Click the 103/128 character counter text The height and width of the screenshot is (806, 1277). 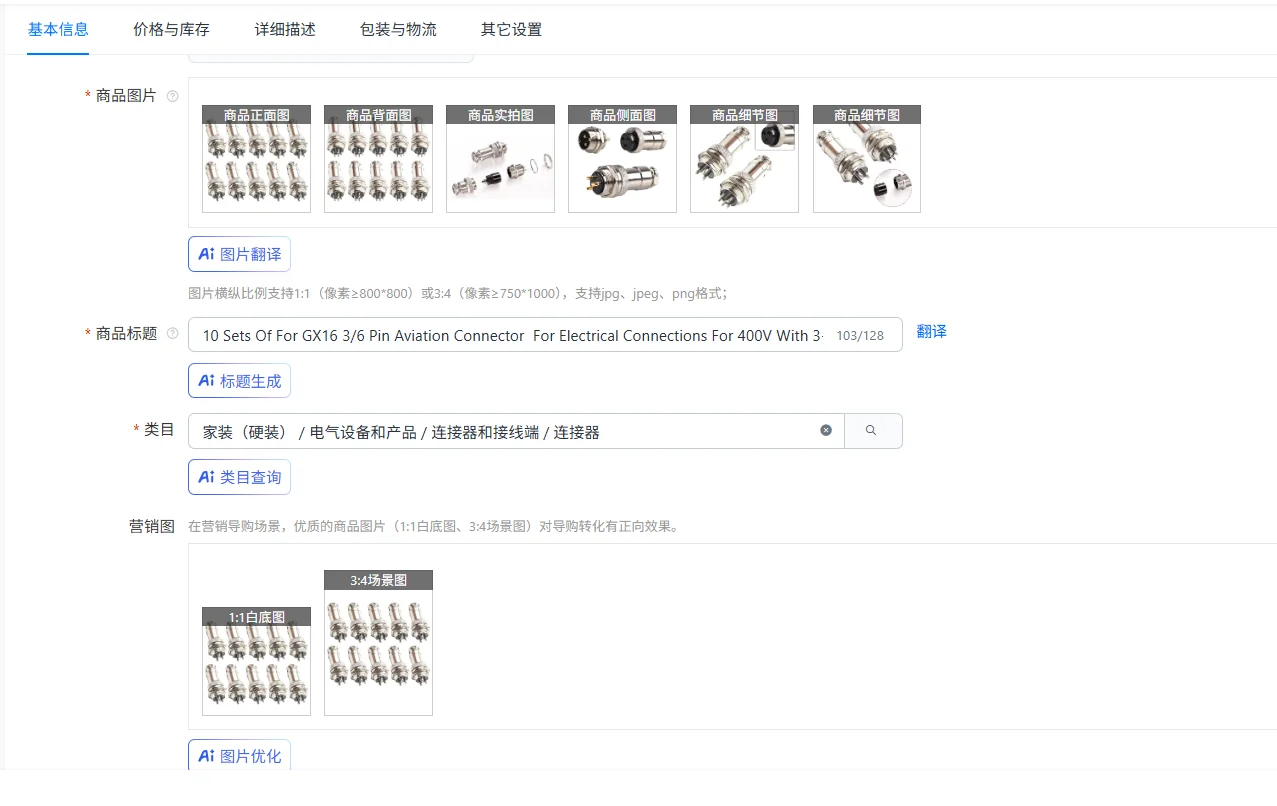[x=860, y=336]
